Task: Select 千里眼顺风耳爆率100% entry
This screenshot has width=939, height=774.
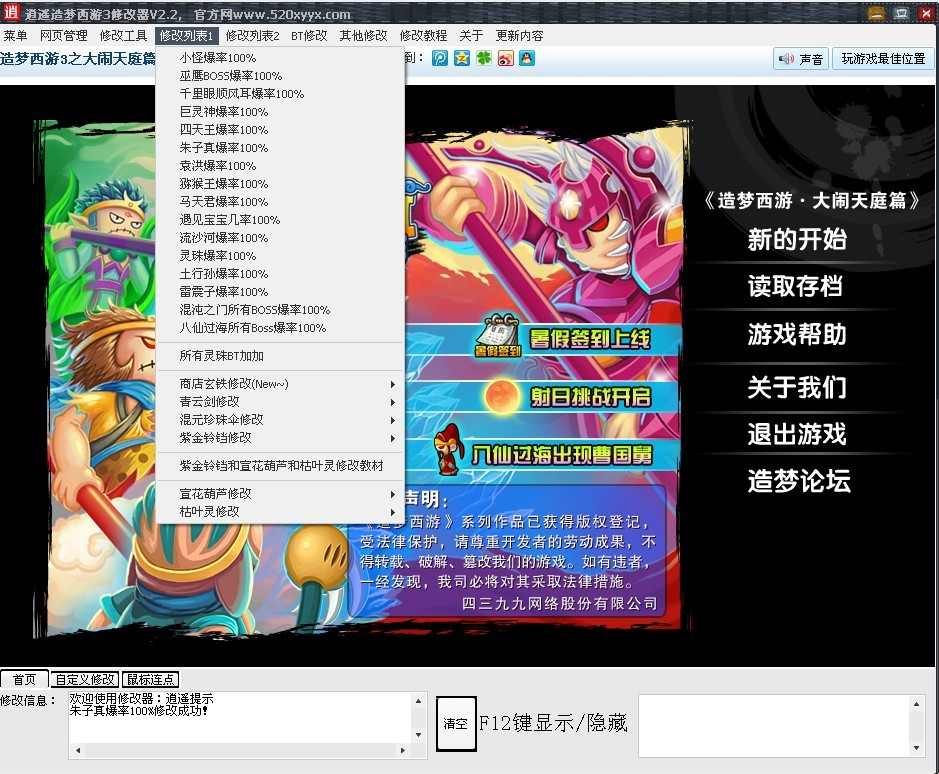Action: coord(280,94)
